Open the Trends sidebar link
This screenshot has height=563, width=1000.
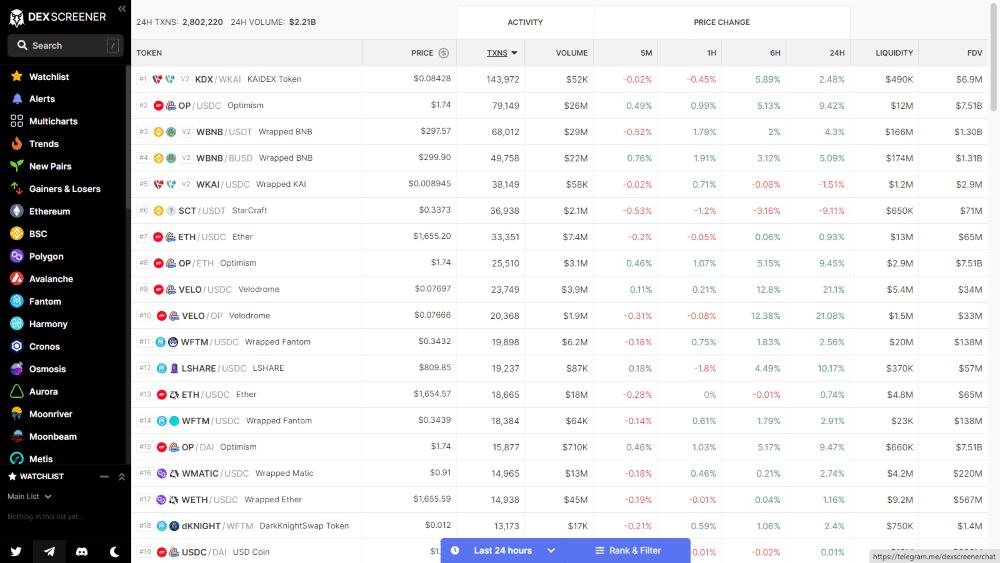43,143
